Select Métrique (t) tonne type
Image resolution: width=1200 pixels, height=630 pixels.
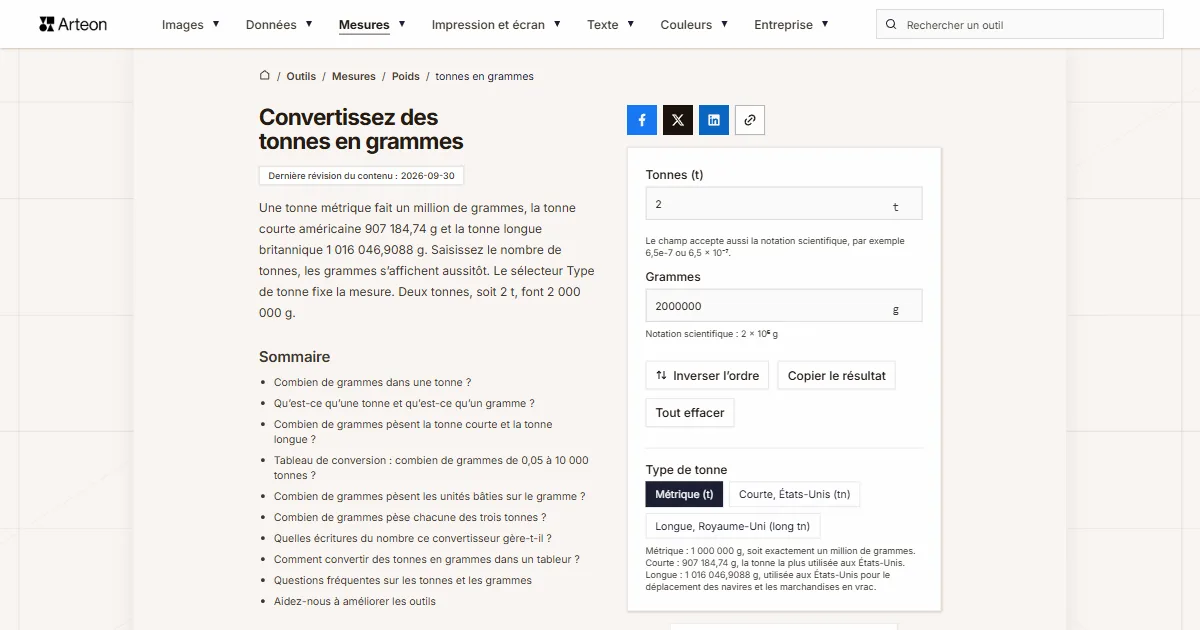pyautogui.click(x=684, y=494)
